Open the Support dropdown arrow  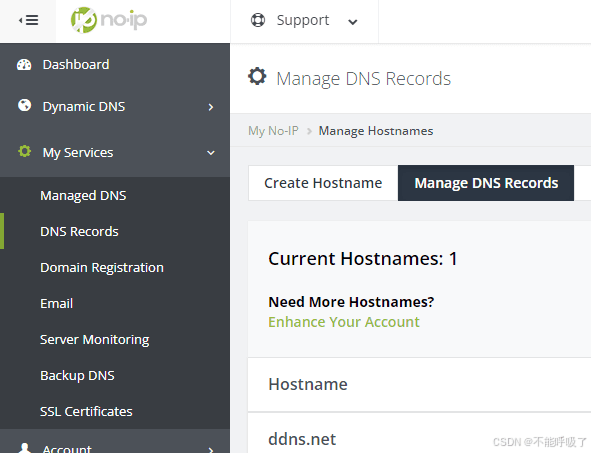(353, 22)
